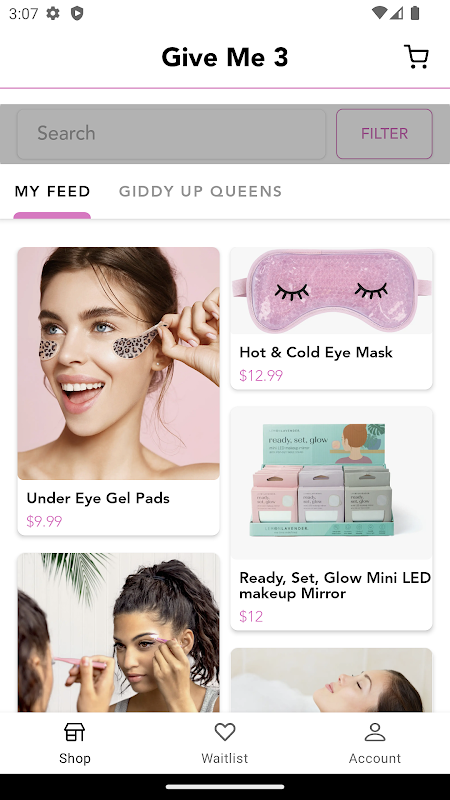
Task: Tap the Wi-Fi signal icon
Action: pyautogui.click(x=379, y=13)
